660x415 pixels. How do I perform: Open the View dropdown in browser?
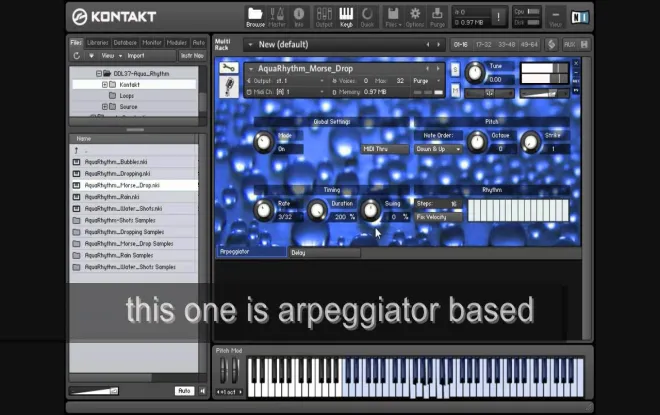tap(111, 56)
